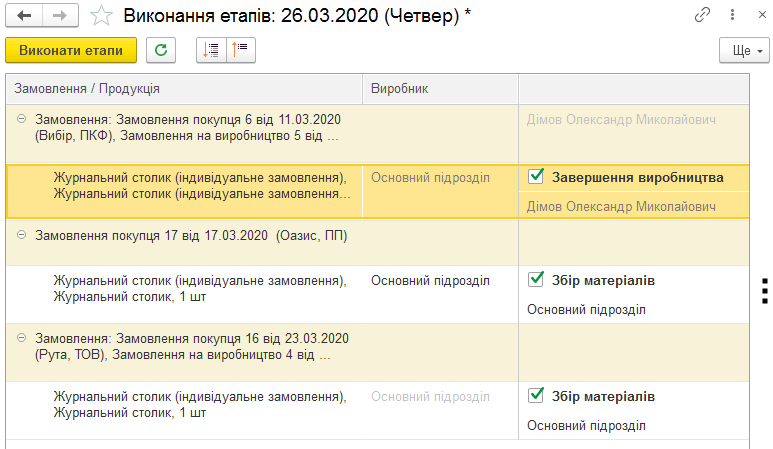This screenshot has width=773, height=449.
Task: Collapse the Замовлення покупця 6 group
Action: [x=21, y=119]
